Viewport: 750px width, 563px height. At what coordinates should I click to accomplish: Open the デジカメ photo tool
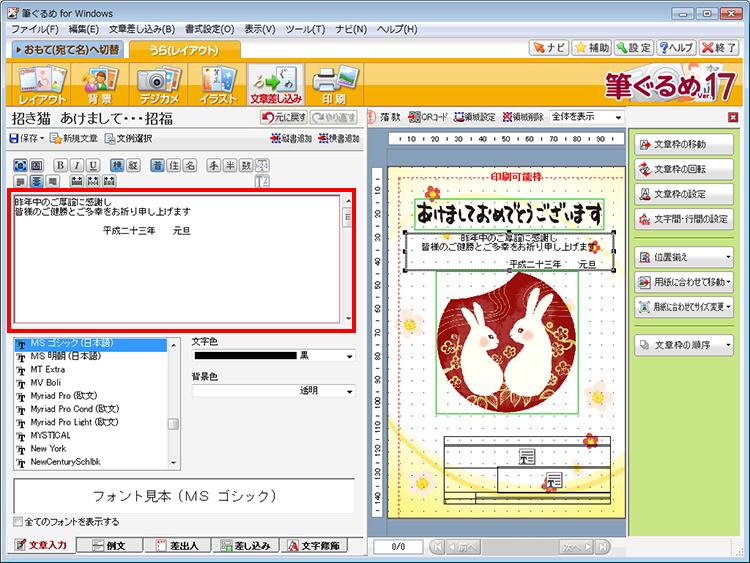pyautogui.click(x=159, y=85)
